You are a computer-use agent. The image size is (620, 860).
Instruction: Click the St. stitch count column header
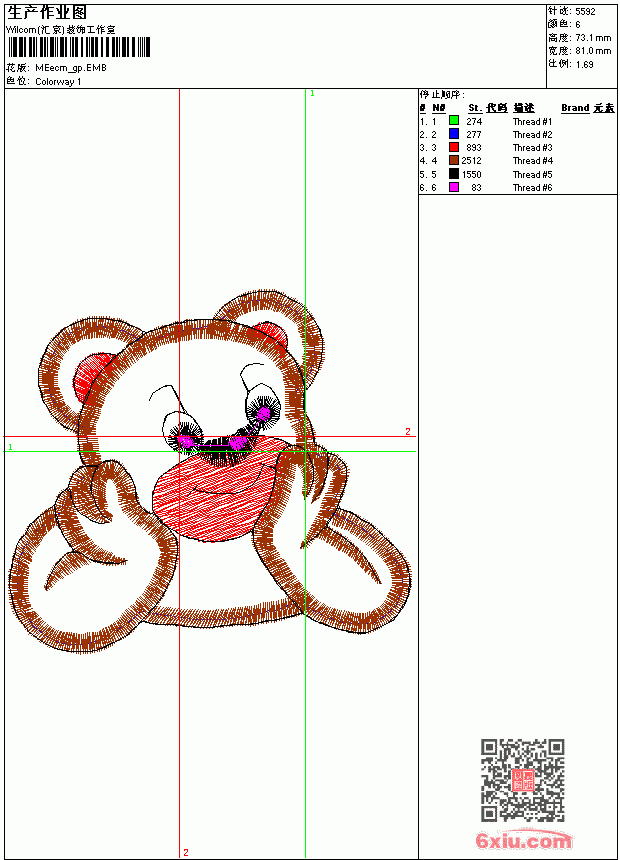[x=475, y=108]
